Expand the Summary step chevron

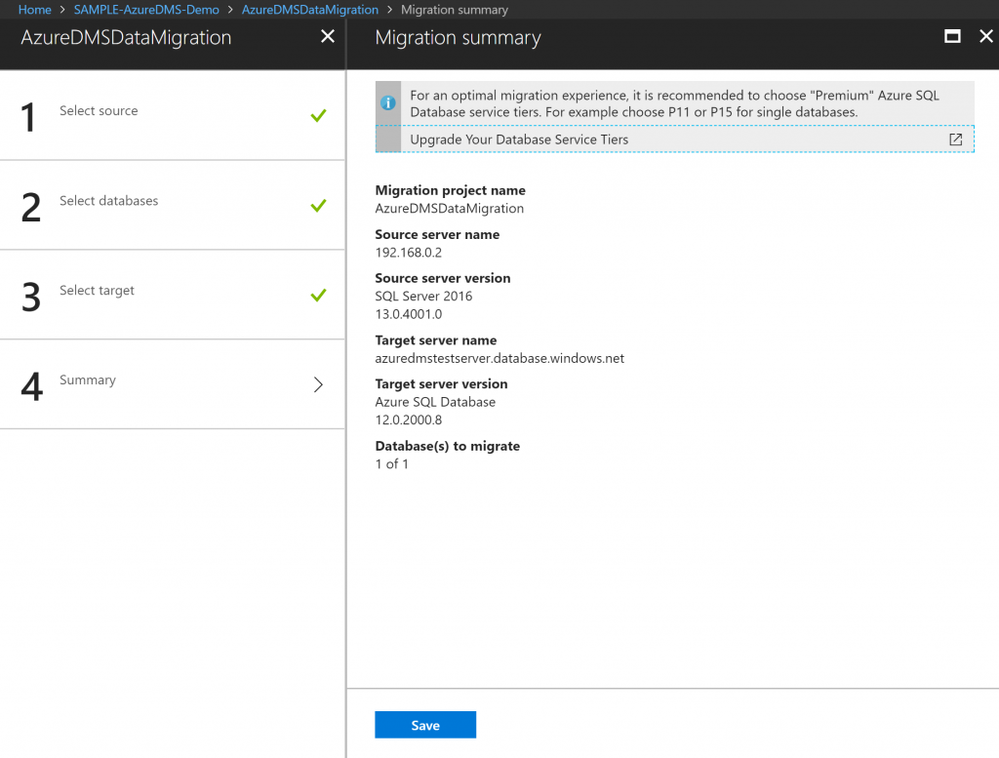point(319,385)
